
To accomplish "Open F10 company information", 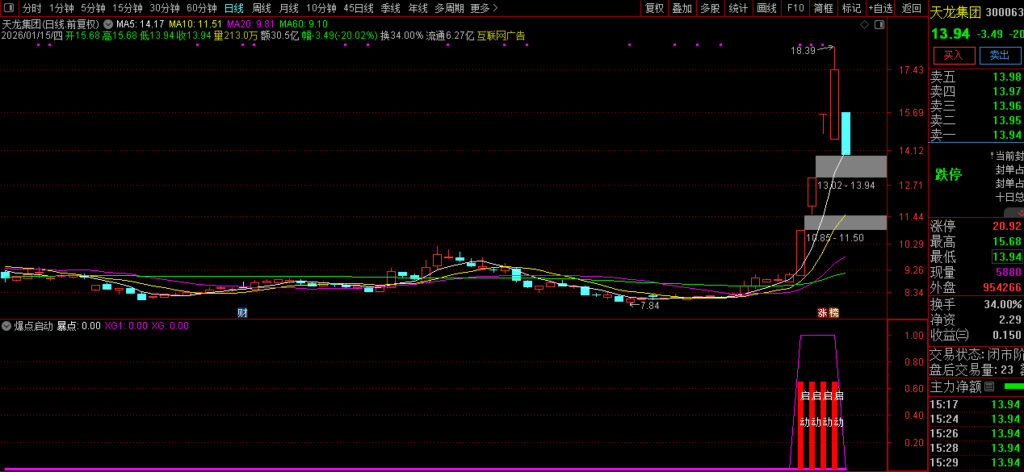I will (x=795, y=8).
